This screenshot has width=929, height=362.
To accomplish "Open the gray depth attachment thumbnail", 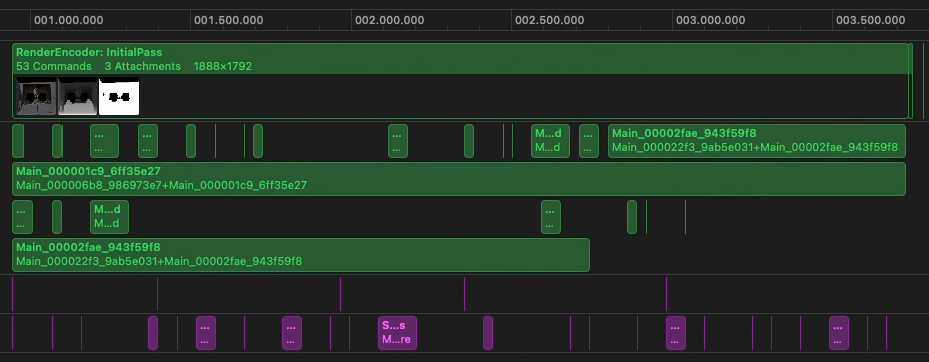I will (x=78, y=96).
